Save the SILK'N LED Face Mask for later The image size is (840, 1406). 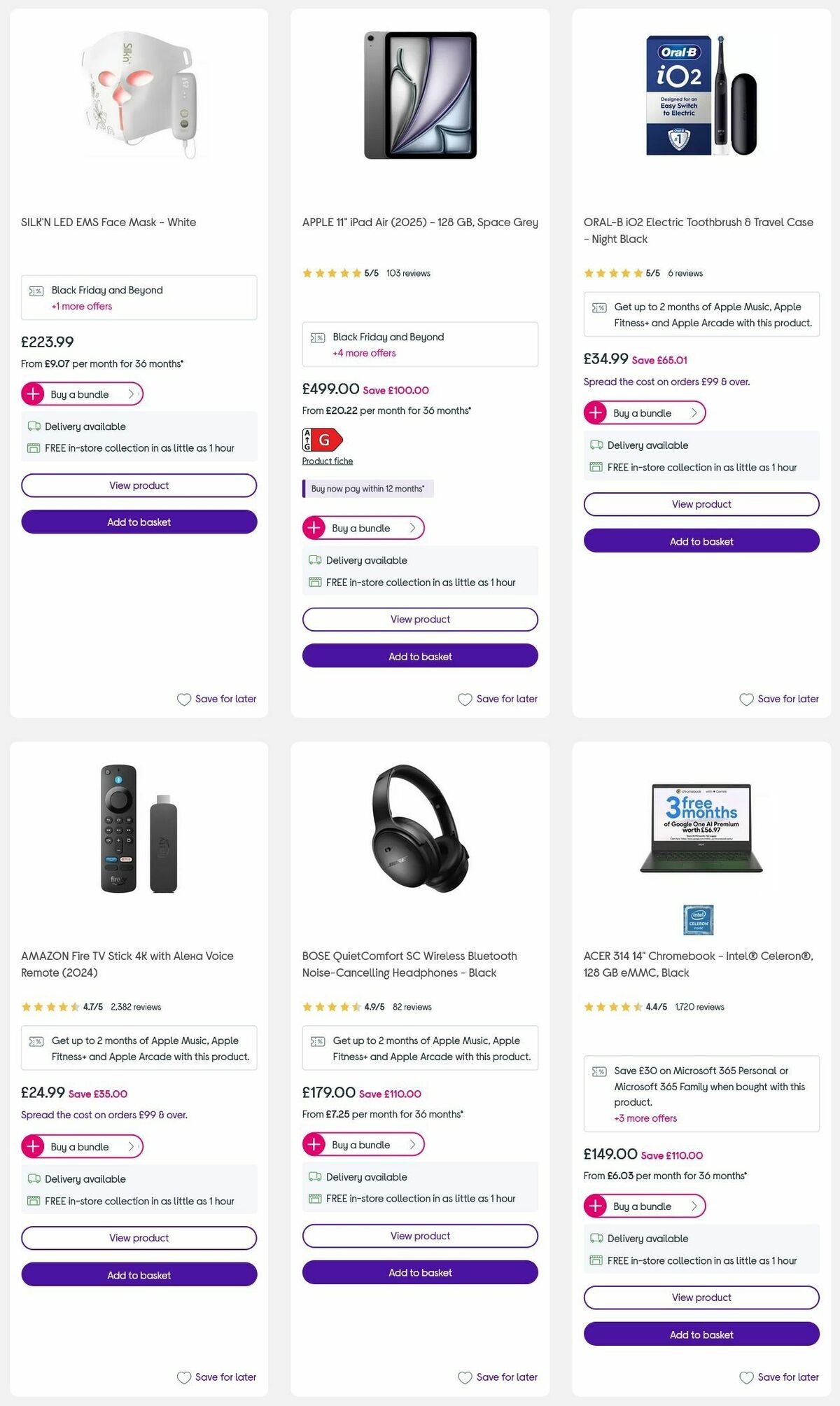point(216,699)
